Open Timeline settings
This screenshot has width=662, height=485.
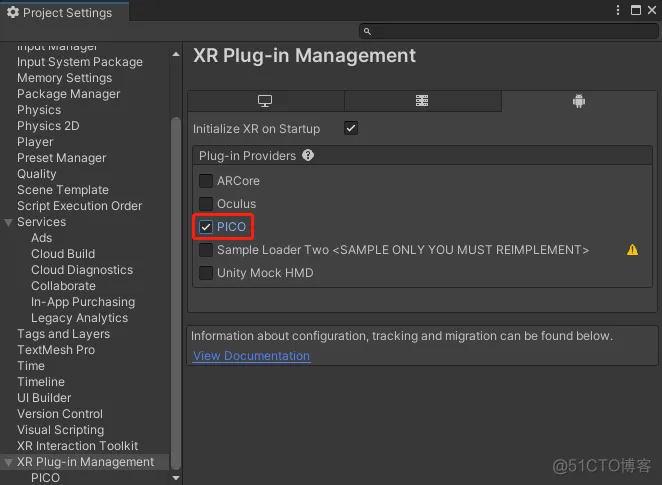coord(41,382)
